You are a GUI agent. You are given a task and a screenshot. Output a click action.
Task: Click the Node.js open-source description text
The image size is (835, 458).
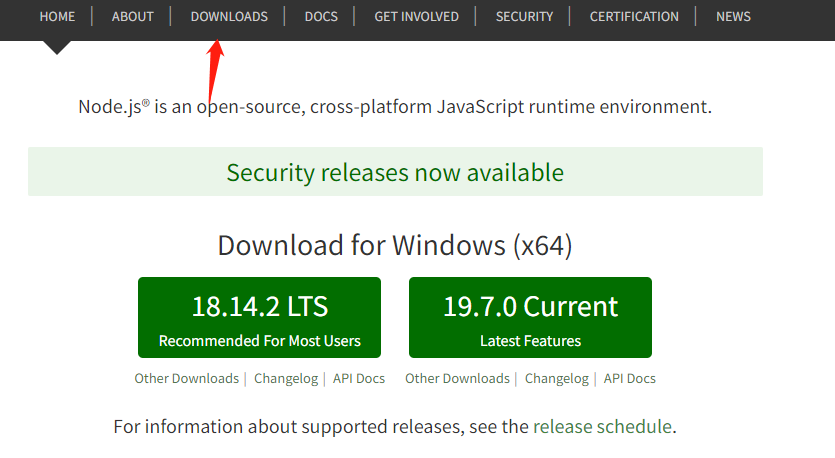coord(395,107)
